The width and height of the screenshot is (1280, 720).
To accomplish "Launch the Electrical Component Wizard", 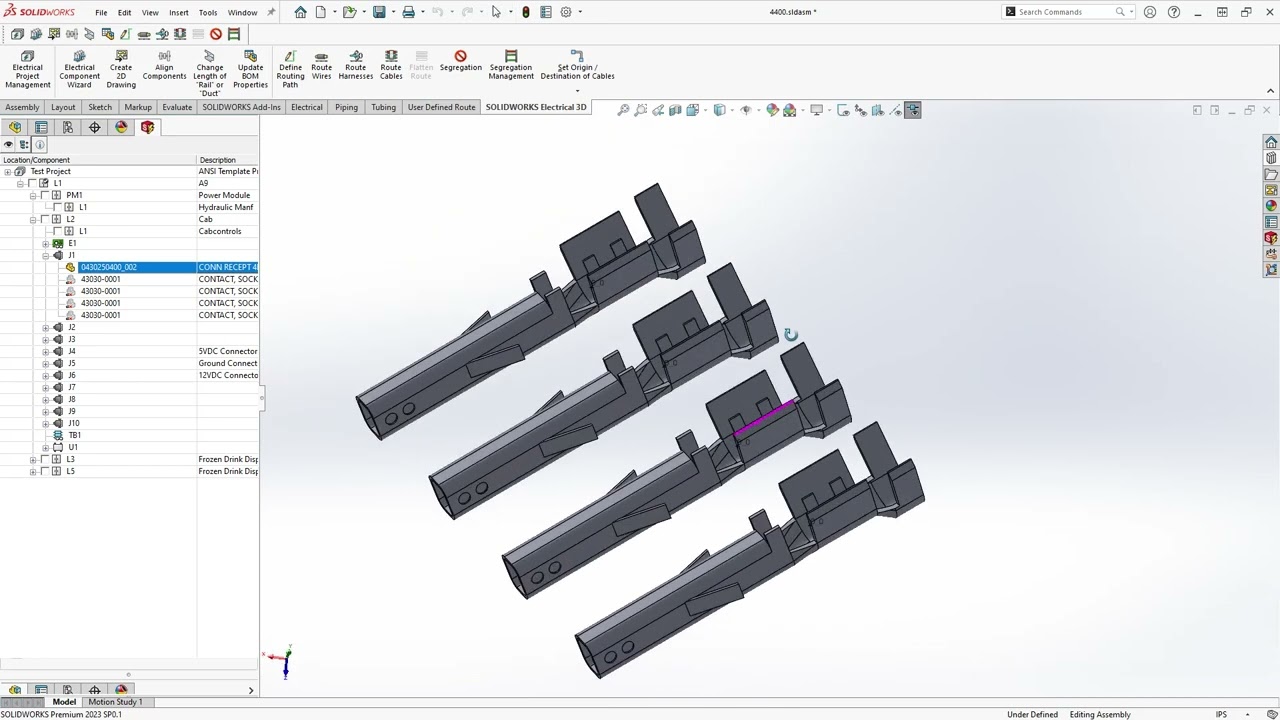I will (79, 69).
